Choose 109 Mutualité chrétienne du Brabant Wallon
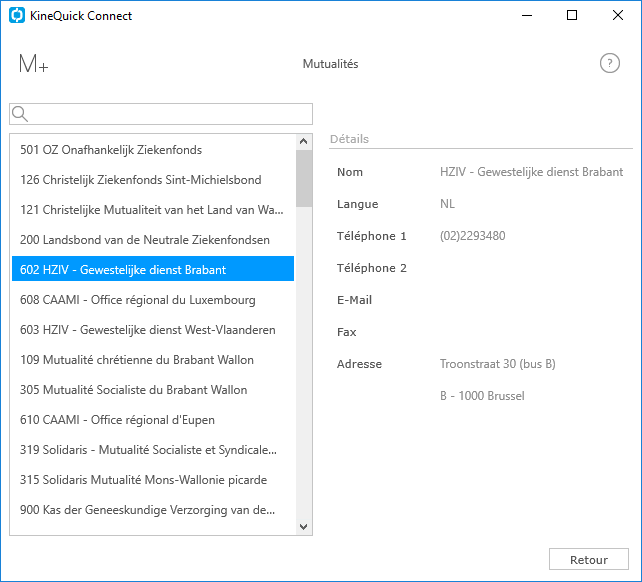642x582 pixels. click(x=153, y=360)
